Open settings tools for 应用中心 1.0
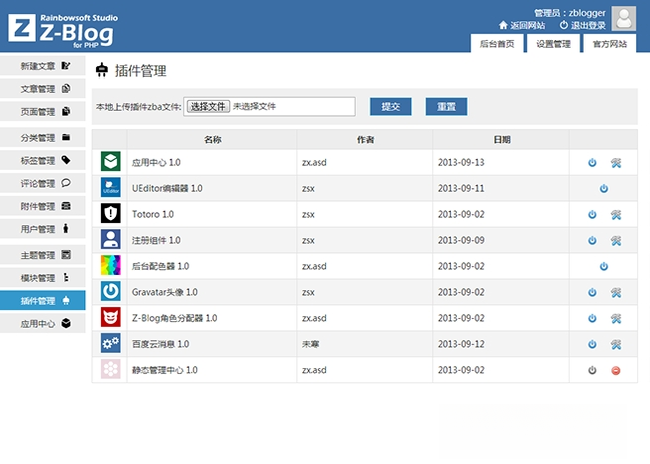Viewport: 650px width, 464px height. click(616, 163)
